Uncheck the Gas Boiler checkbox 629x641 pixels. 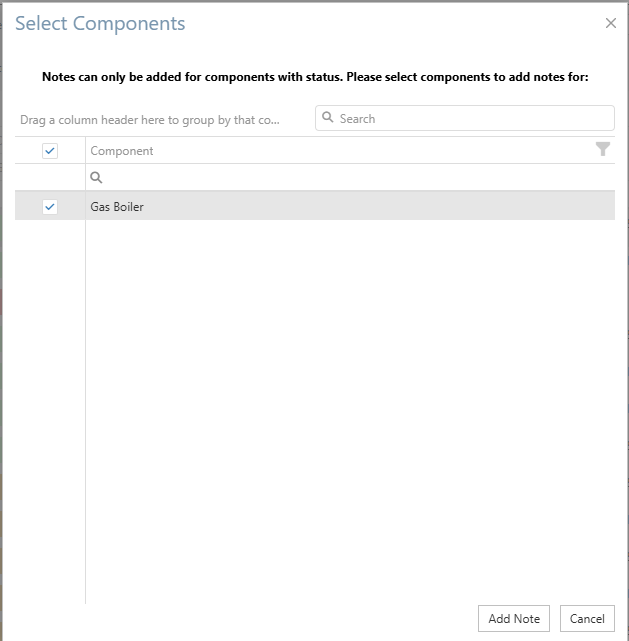tap(50, 206)
